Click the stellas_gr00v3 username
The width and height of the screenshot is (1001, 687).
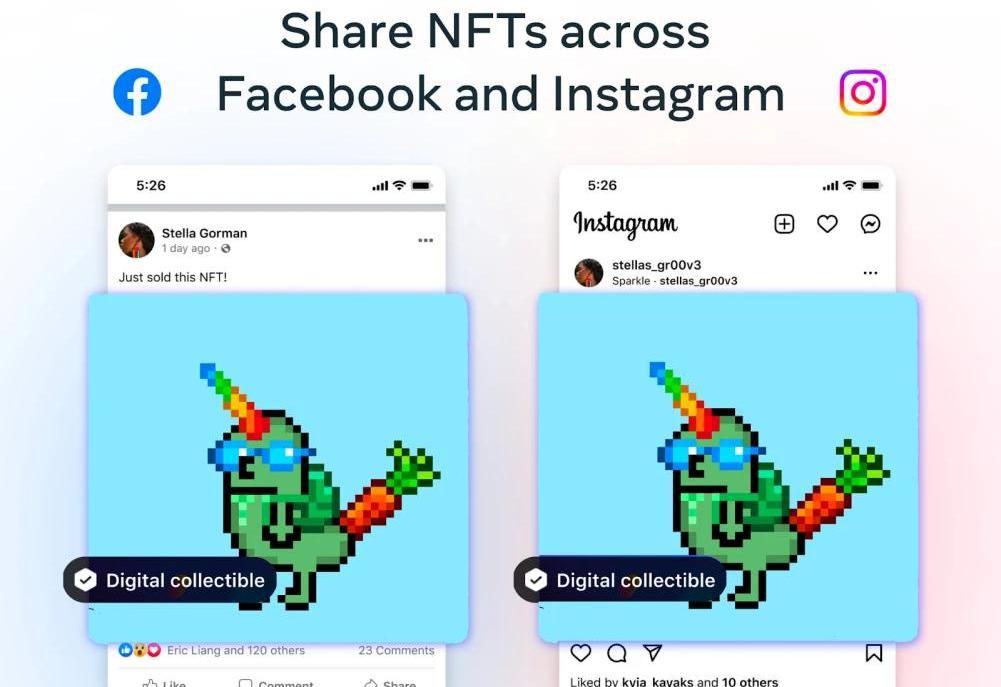tap(656, 264)
